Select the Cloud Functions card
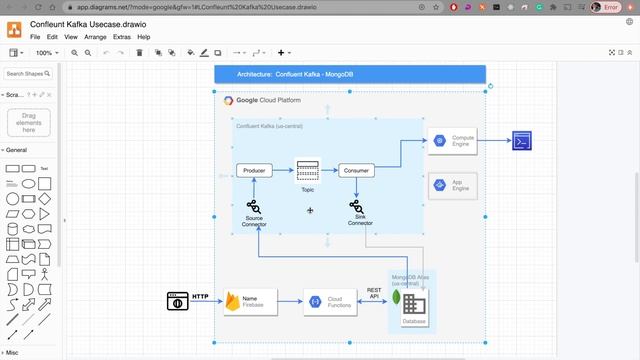This screenshot has height=360, width=640. pos(330,302)
